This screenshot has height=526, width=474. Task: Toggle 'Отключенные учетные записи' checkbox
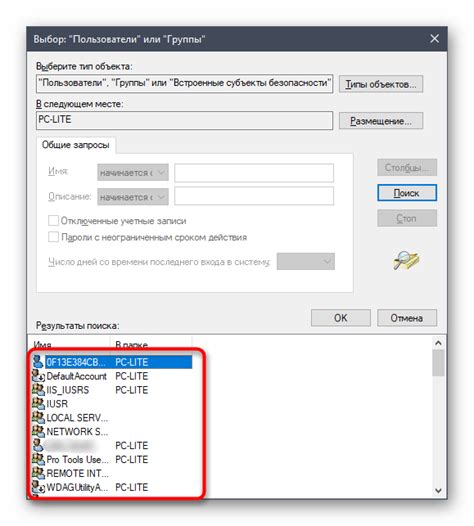pos(53,220)
